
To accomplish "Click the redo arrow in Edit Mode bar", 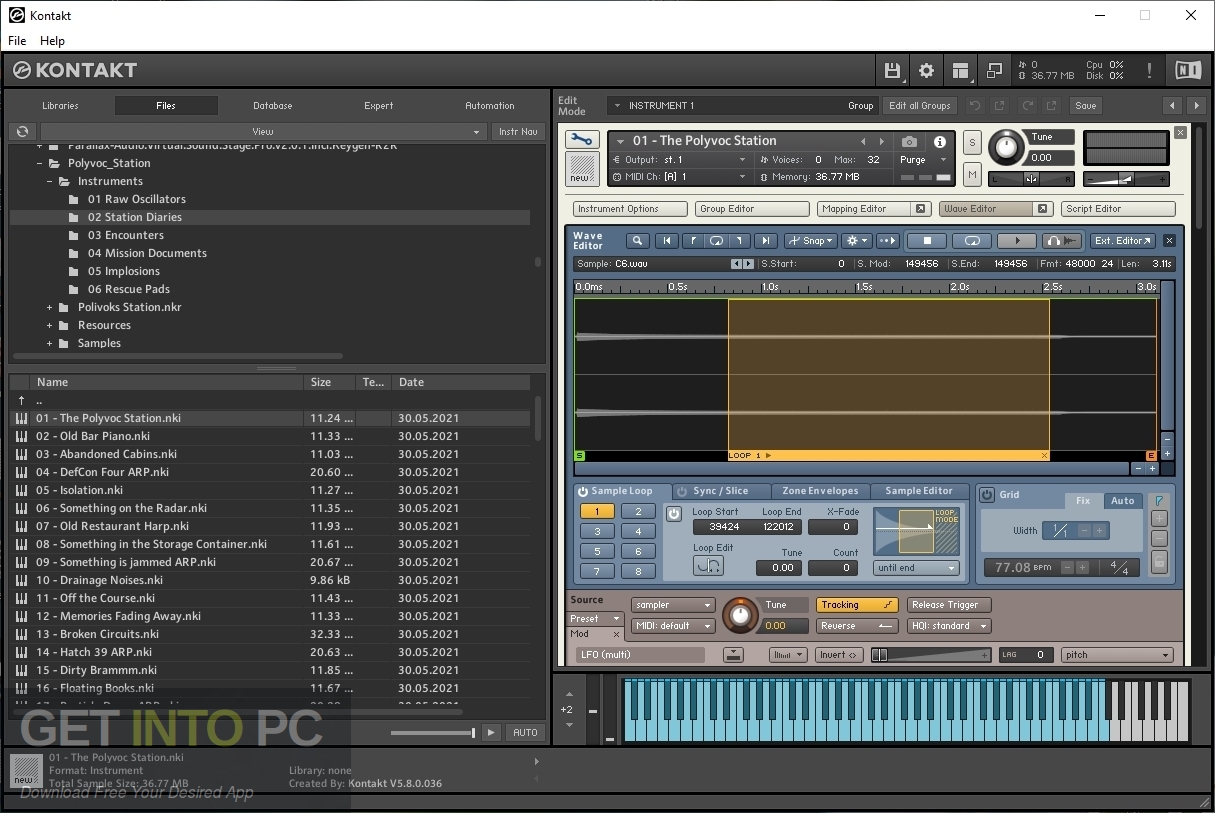I will [1026, 105].
